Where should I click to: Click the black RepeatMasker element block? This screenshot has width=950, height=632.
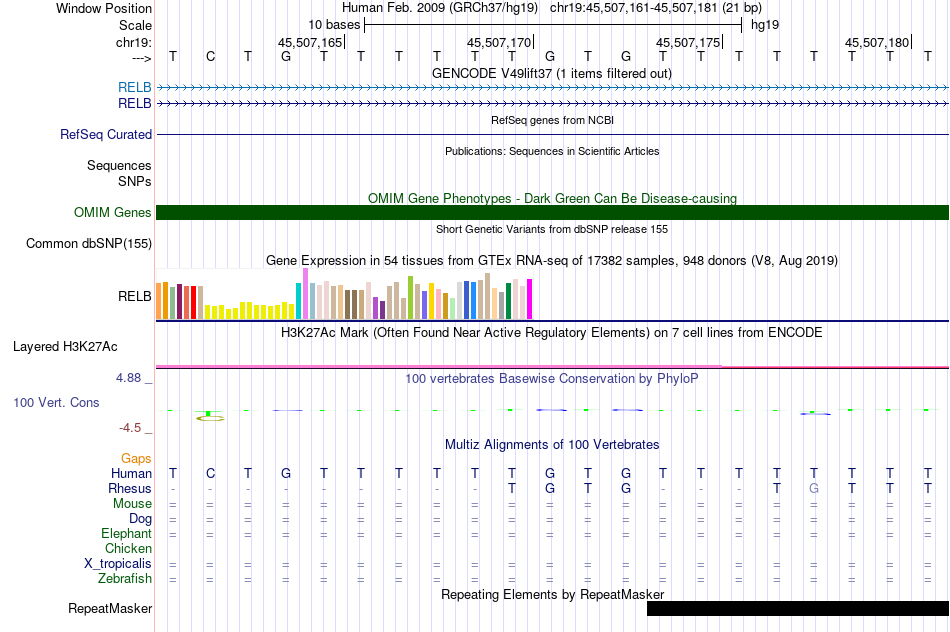797,608
